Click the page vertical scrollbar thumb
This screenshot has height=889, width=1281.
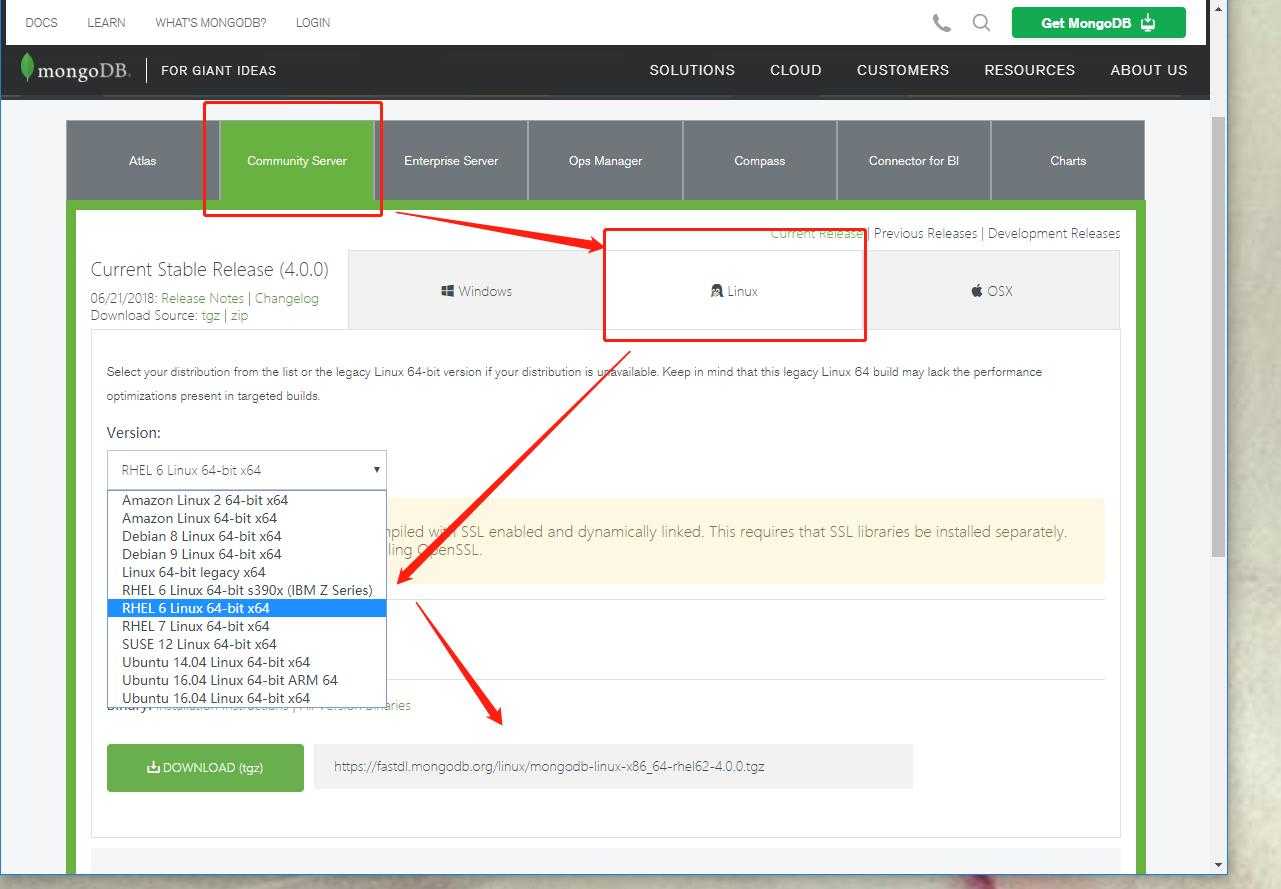(1218, 336)
